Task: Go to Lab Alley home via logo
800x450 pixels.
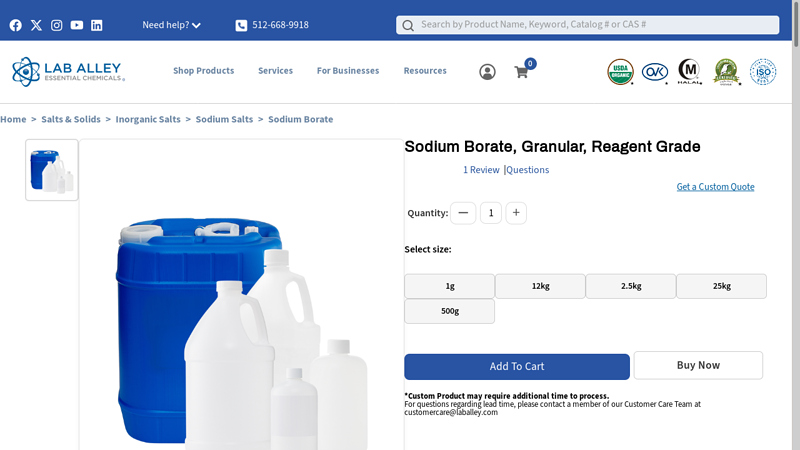Action: pos(68,71)
